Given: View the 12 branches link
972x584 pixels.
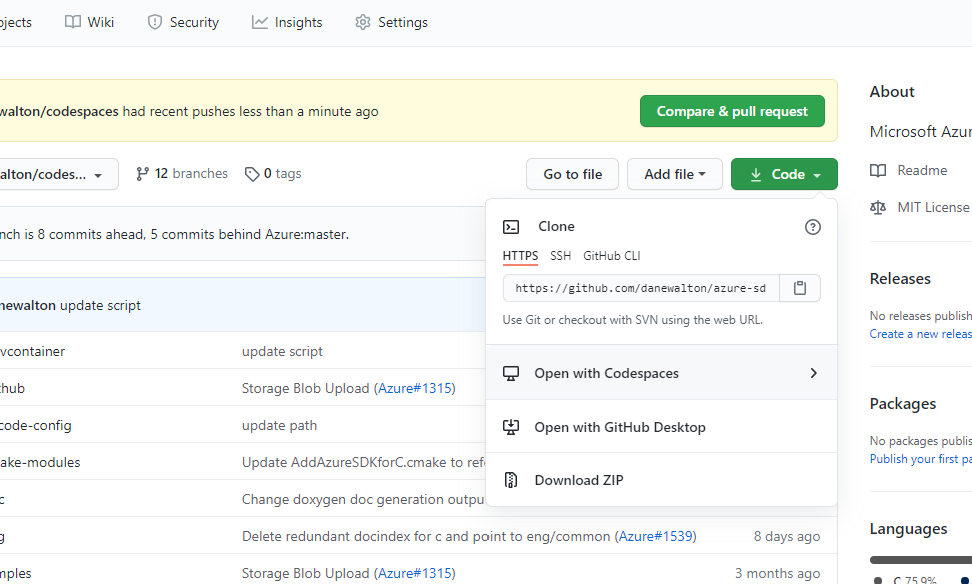Looking at the screenshot, I should 182,174.
